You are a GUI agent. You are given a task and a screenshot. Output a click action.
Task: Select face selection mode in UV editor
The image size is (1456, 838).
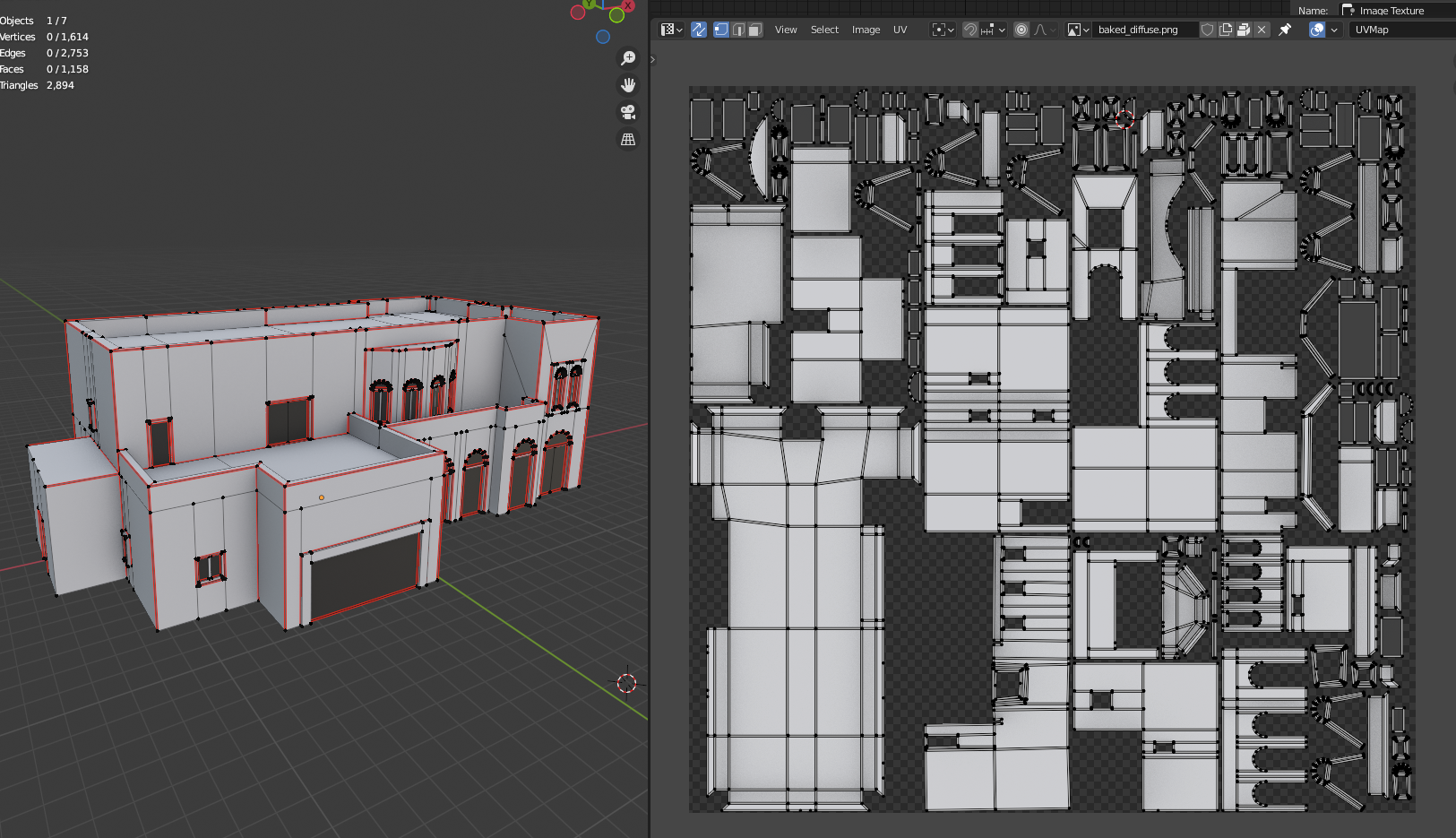[755, 30]
